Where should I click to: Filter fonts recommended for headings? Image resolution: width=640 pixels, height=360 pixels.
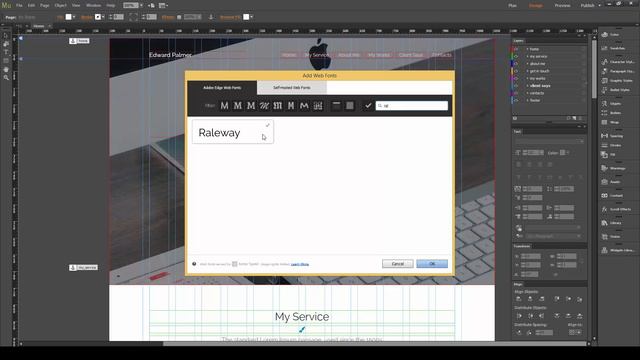pos(336,106)
